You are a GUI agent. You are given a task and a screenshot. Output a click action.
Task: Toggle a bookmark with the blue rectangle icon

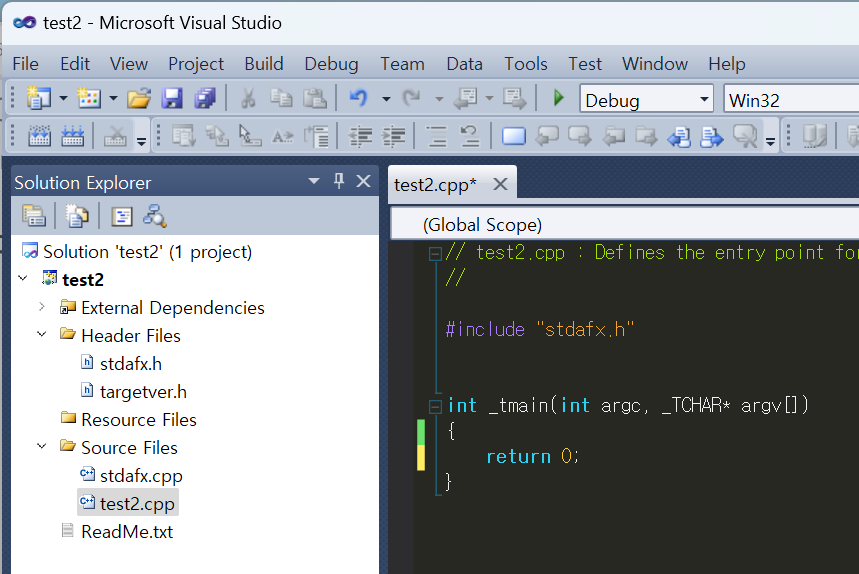(x=513, y=136)
